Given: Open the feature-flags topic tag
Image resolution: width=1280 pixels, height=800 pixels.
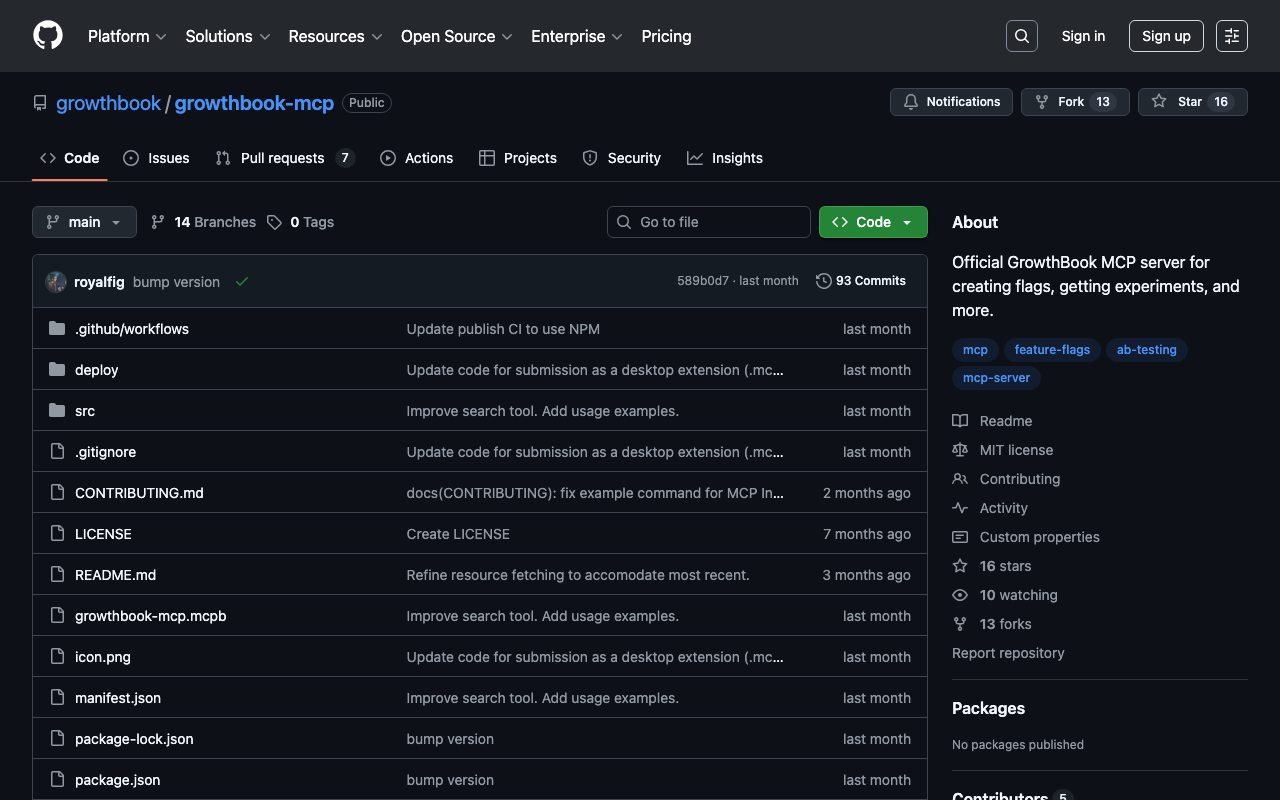Looking at the screenshot, I should [x=1051, y=350].
